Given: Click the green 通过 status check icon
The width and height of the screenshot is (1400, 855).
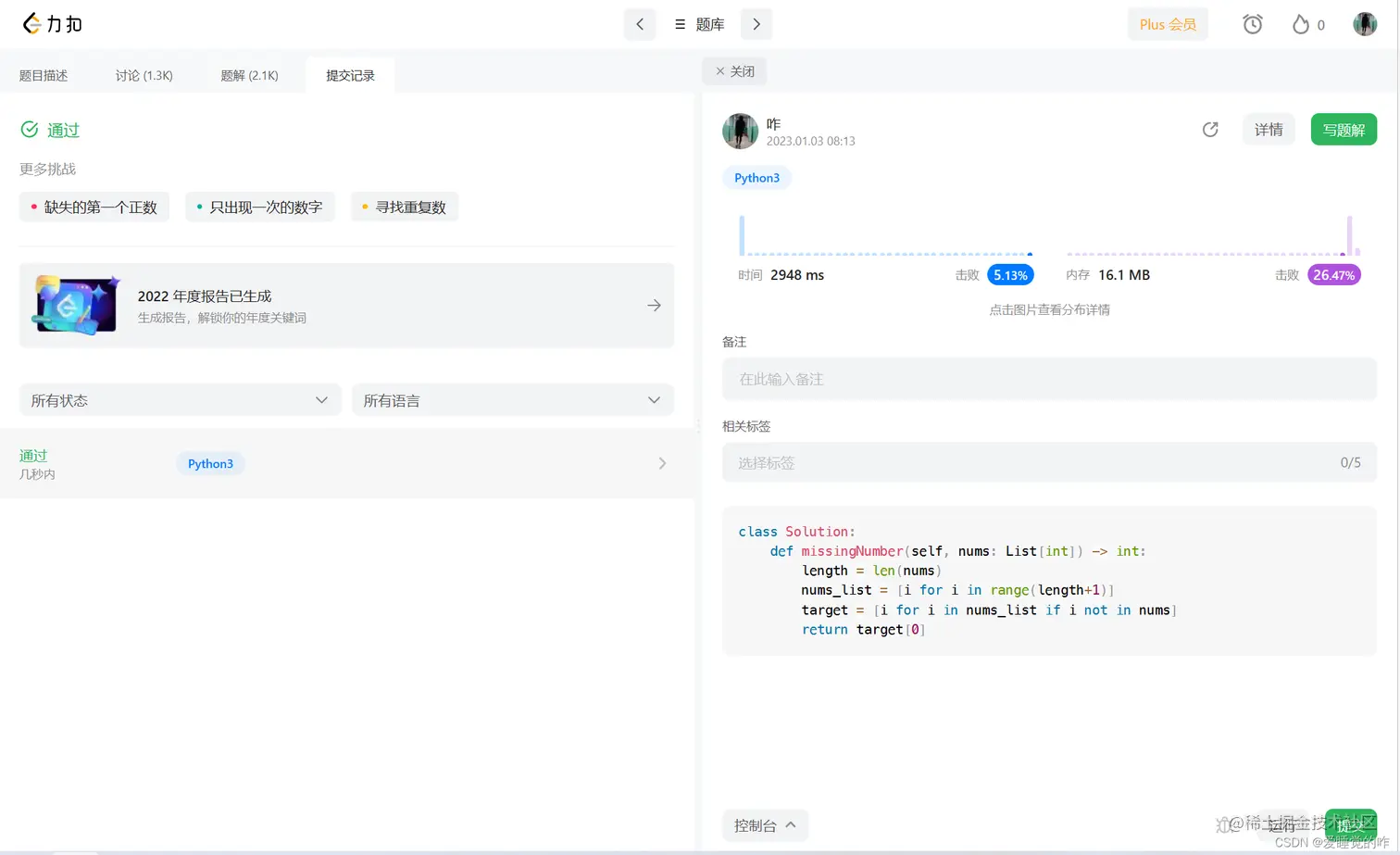Looking at the screenshot, I should [x=30, y=130].
